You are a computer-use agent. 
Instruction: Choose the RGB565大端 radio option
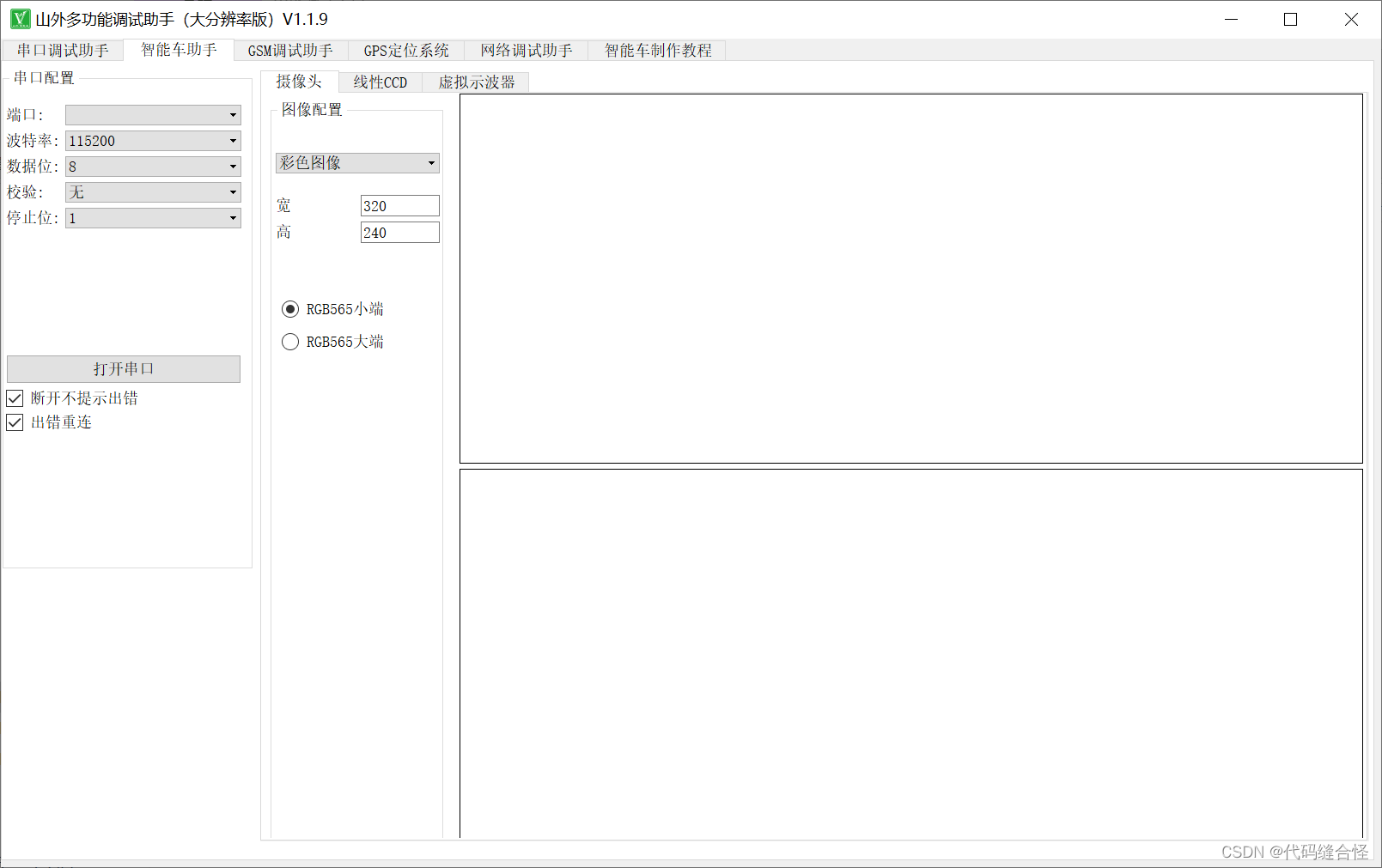coord(290,342)
